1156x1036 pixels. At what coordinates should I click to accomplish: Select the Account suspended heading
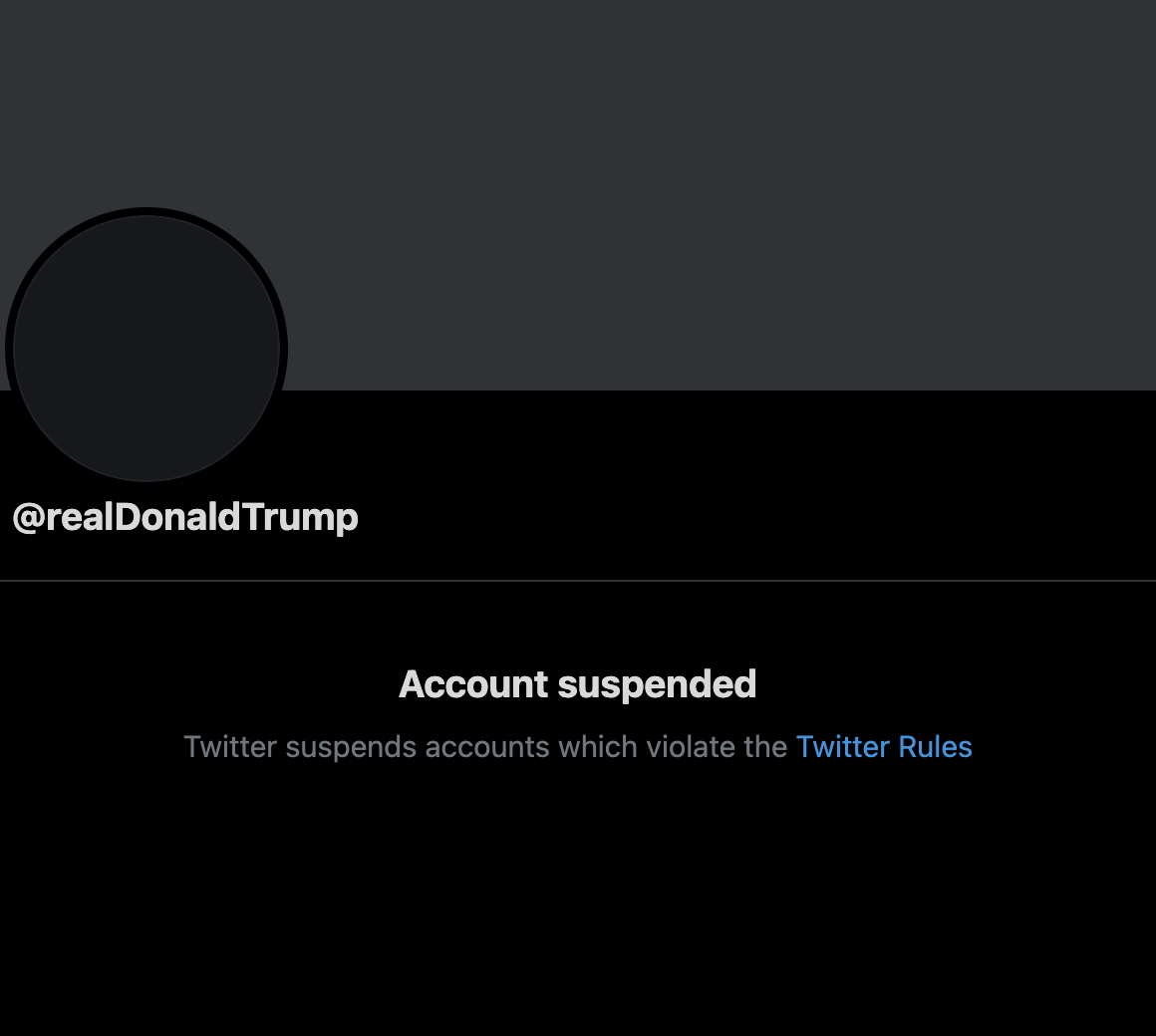(578, 684)
